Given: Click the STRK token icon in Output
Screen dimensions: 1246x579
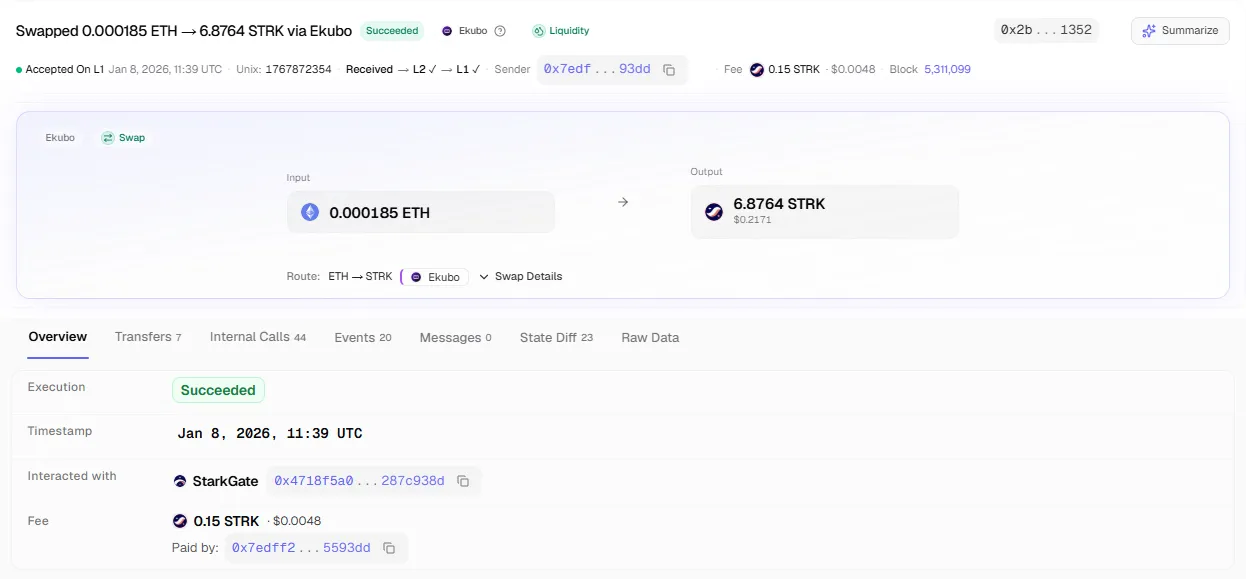Looking at the screenshot, I should point(714,211).
